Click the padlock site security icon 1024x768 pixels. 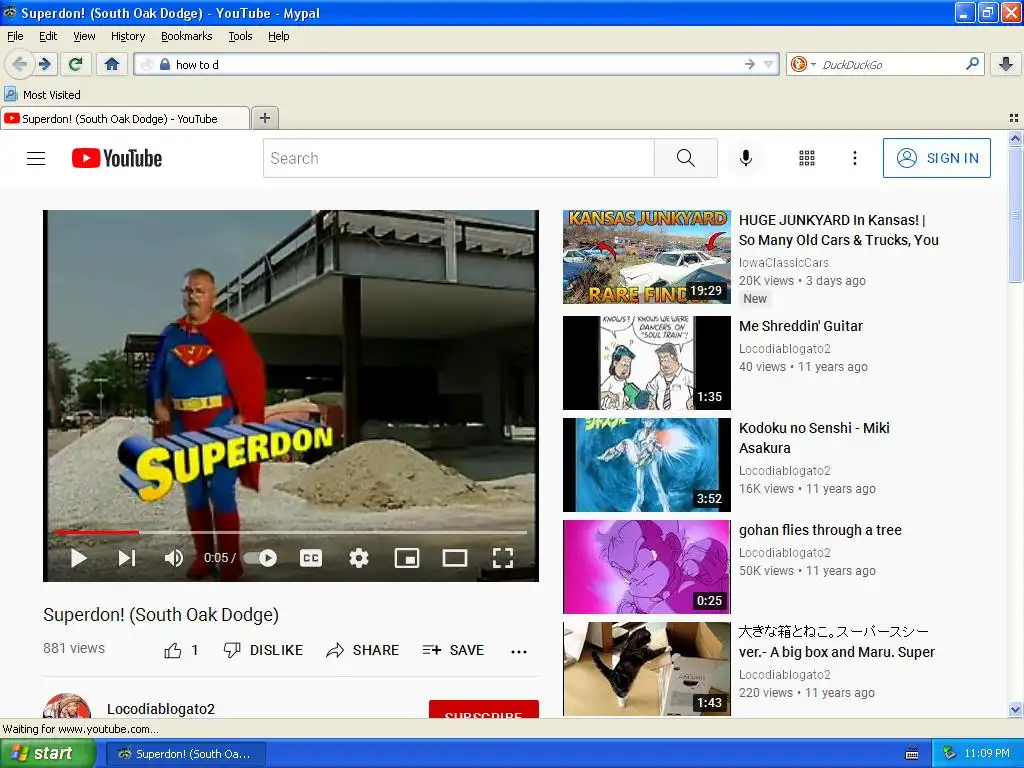165,64
